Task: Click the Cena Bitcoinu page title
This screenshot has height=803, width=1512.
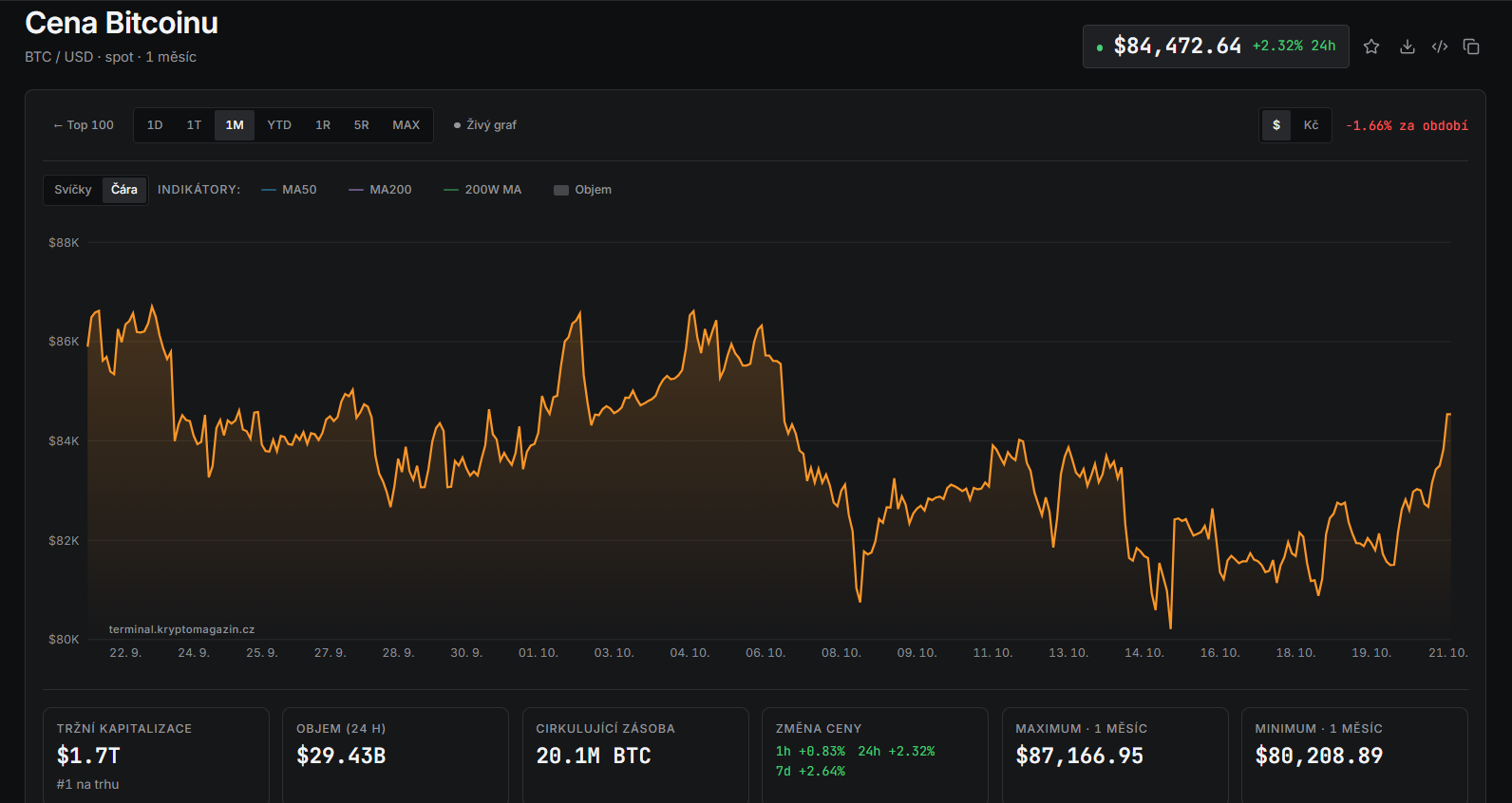Action: (x=122, y=23)
